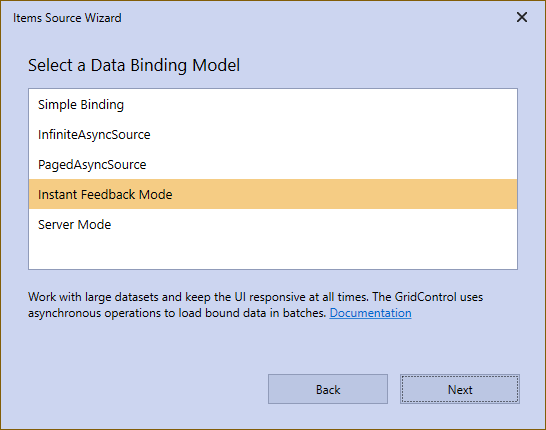Click the Select a Data Binding Model heading
This screenshot has width=546, height=430.
pos(134,65)
